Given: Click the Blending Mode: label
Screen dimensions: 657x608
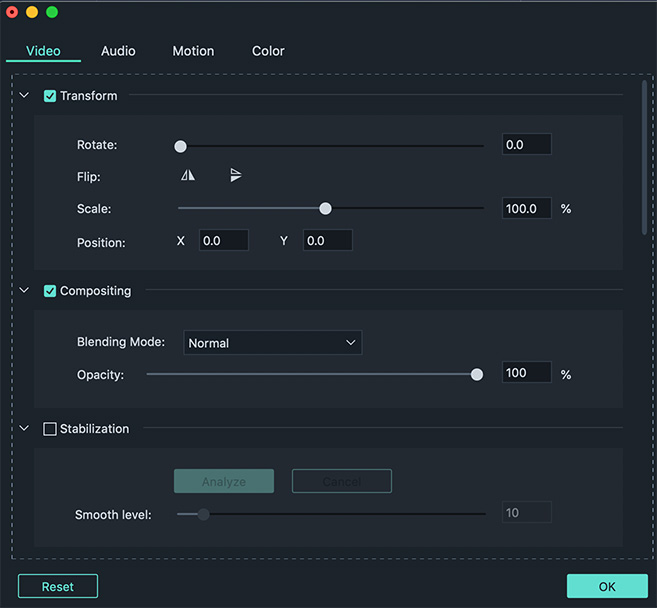Looking at the screenshot, I should point(121,342).
